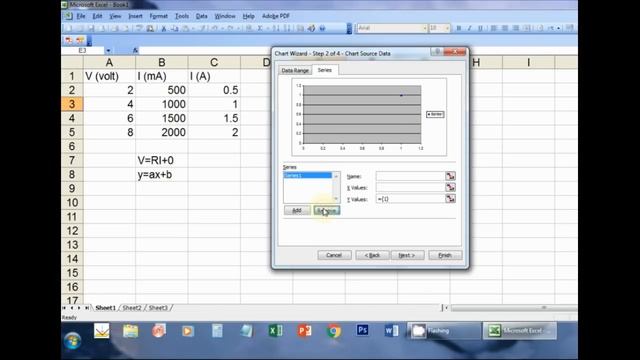Viewport: 640px width, 360px height.
Task: Click the blue Help question icon
Action: coord(322,28)
